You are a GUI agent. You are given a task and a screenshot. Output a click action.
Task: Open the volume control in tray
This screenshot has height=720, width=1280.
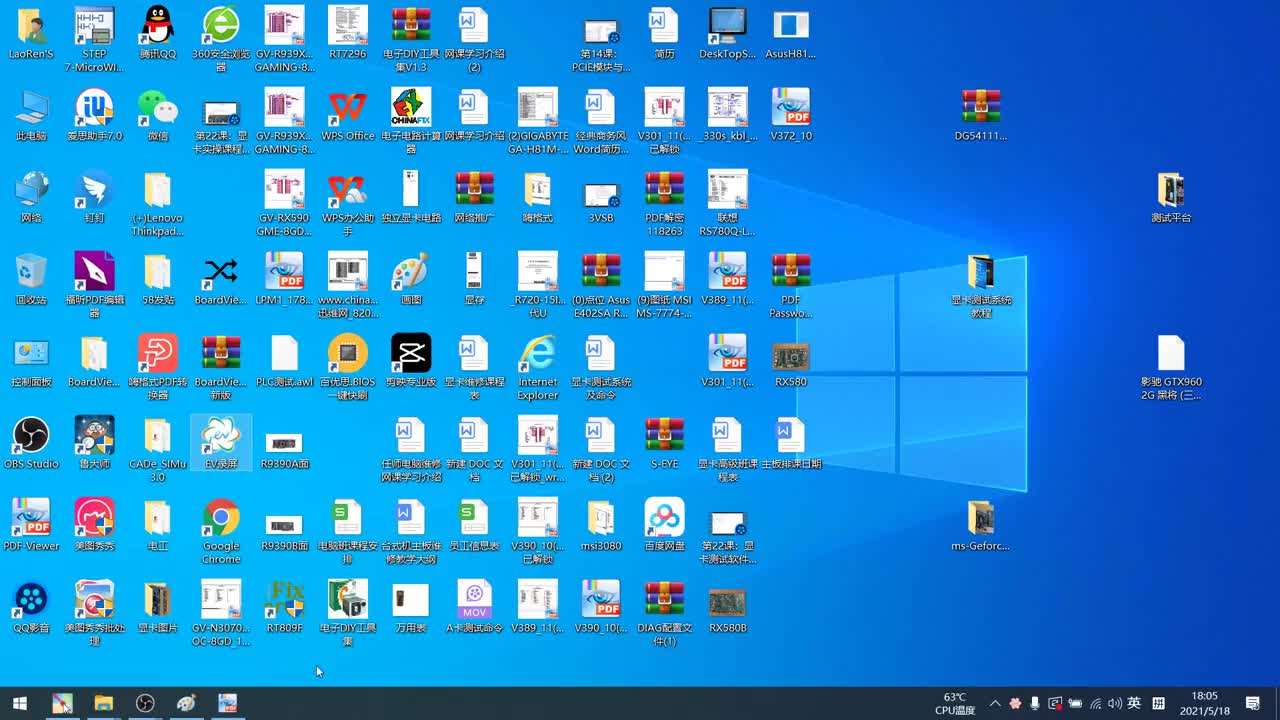[1115, 704]
